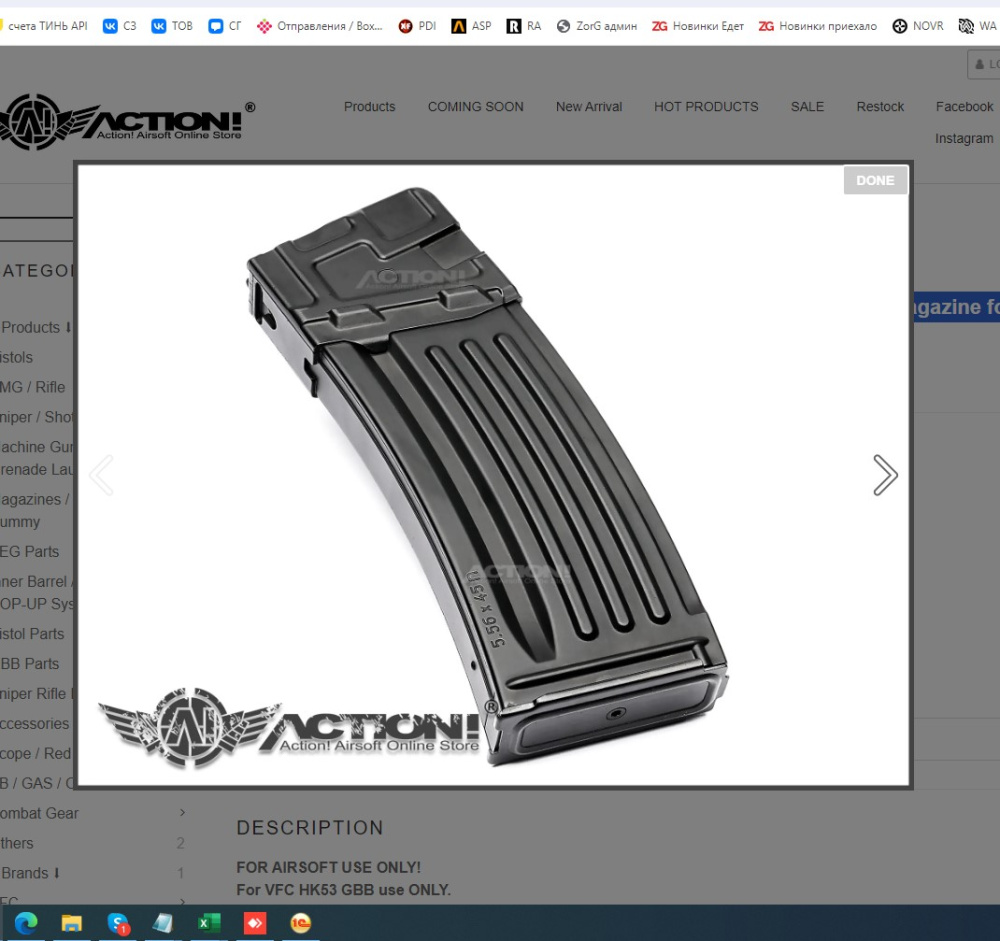This screenshot has width=1000, height=941.
Task: Open the SMG / Rifle category
Action: pos(33,387)
